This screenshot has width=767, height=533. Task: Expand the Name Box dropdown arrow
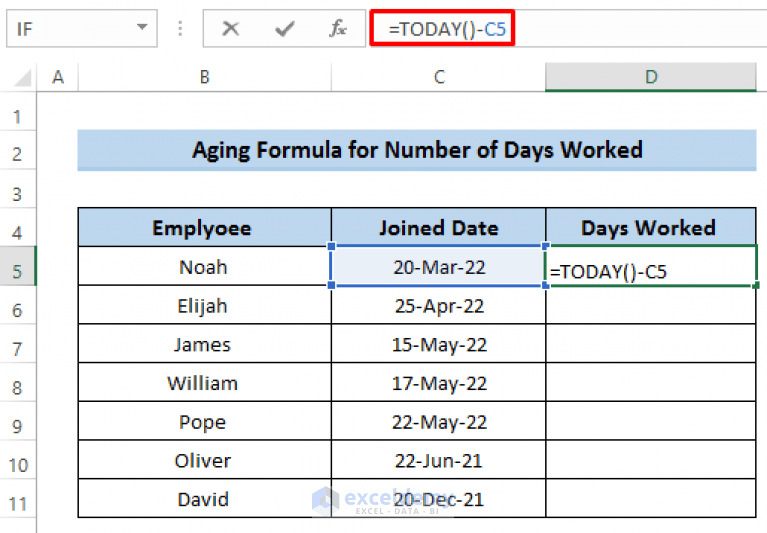click(142, 27)
